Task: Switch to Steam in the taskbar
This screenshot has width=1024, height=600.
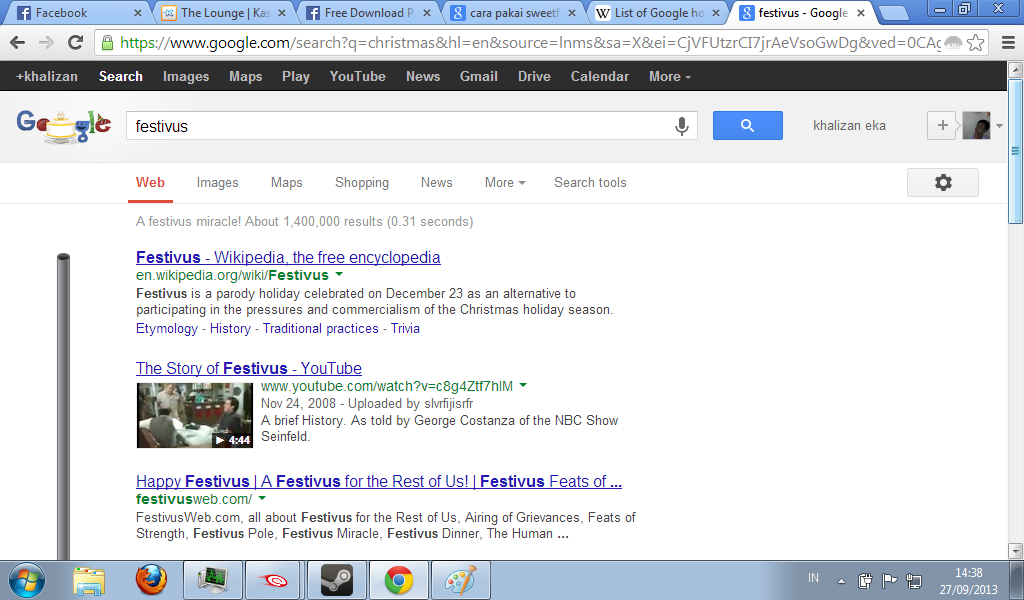Action: [x=336, y=580]
